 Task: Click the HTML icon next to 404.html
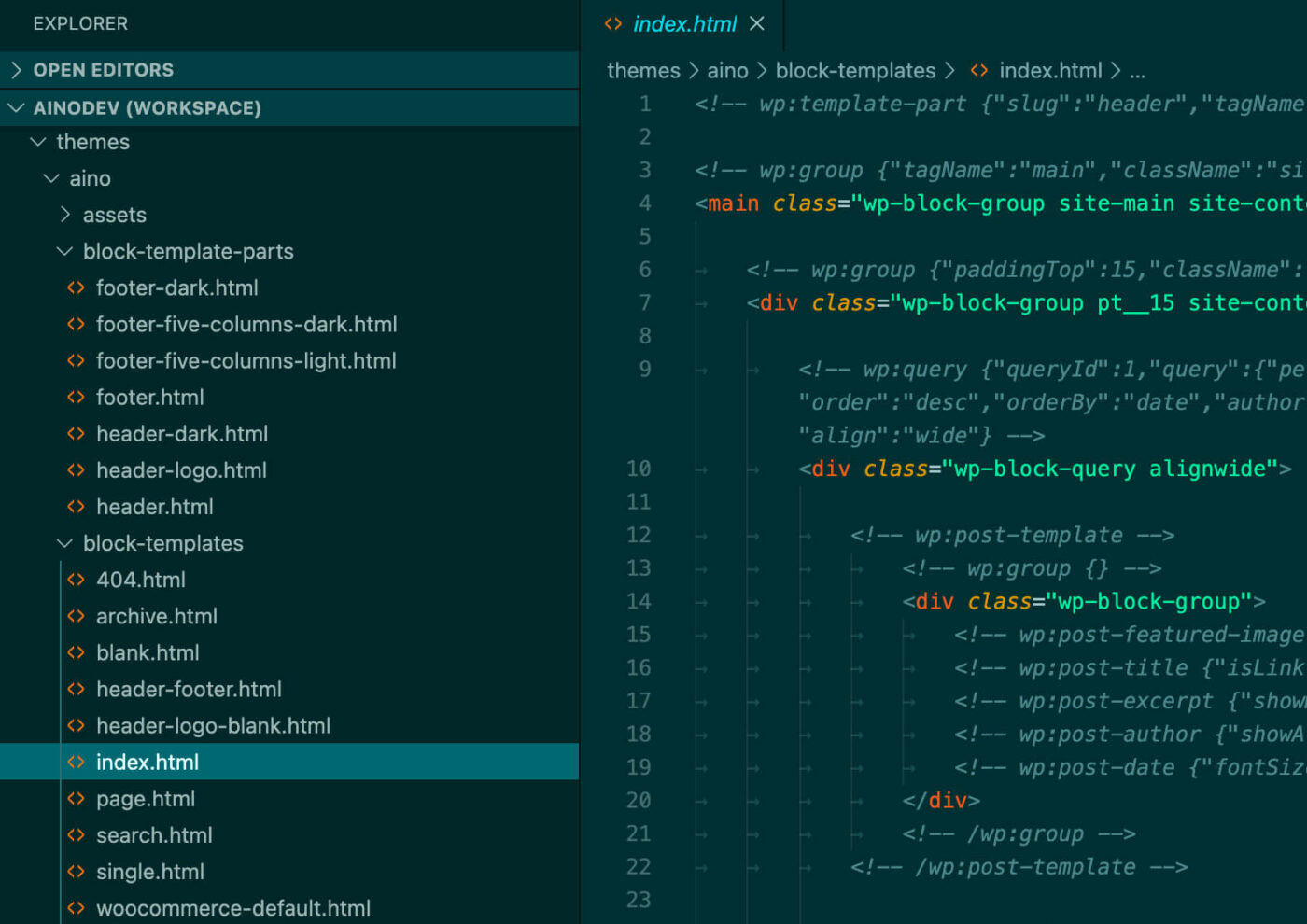[77, 580]
